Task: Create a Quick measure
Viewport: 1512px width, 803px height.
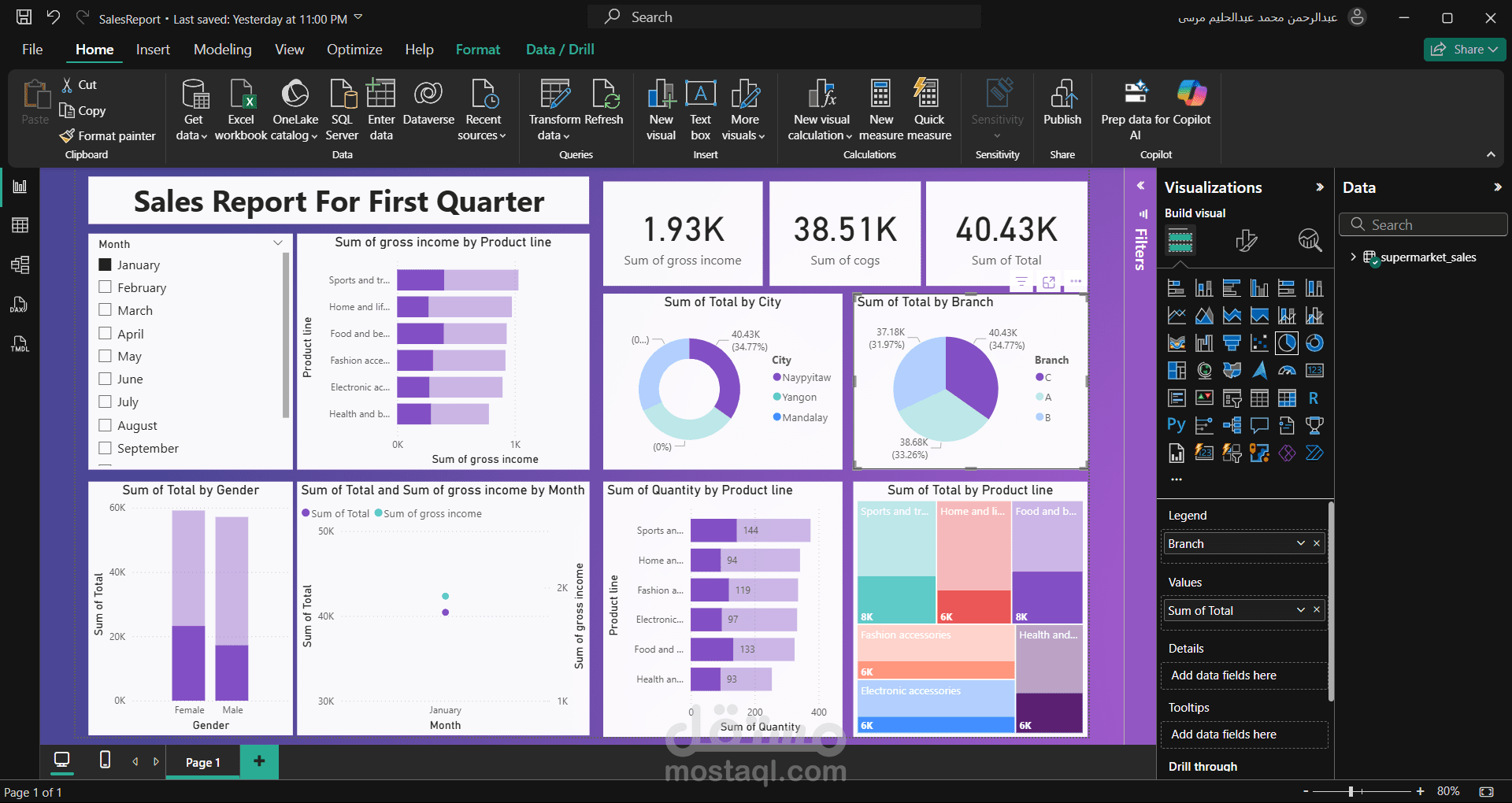Action: [929, 109]
